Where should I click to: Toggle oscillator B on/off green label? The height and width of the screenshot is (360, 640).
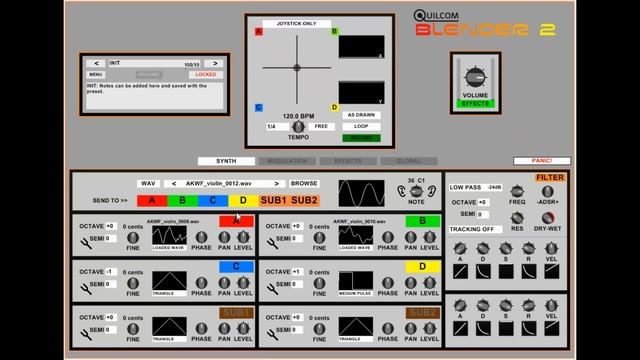tap(423, 221)
